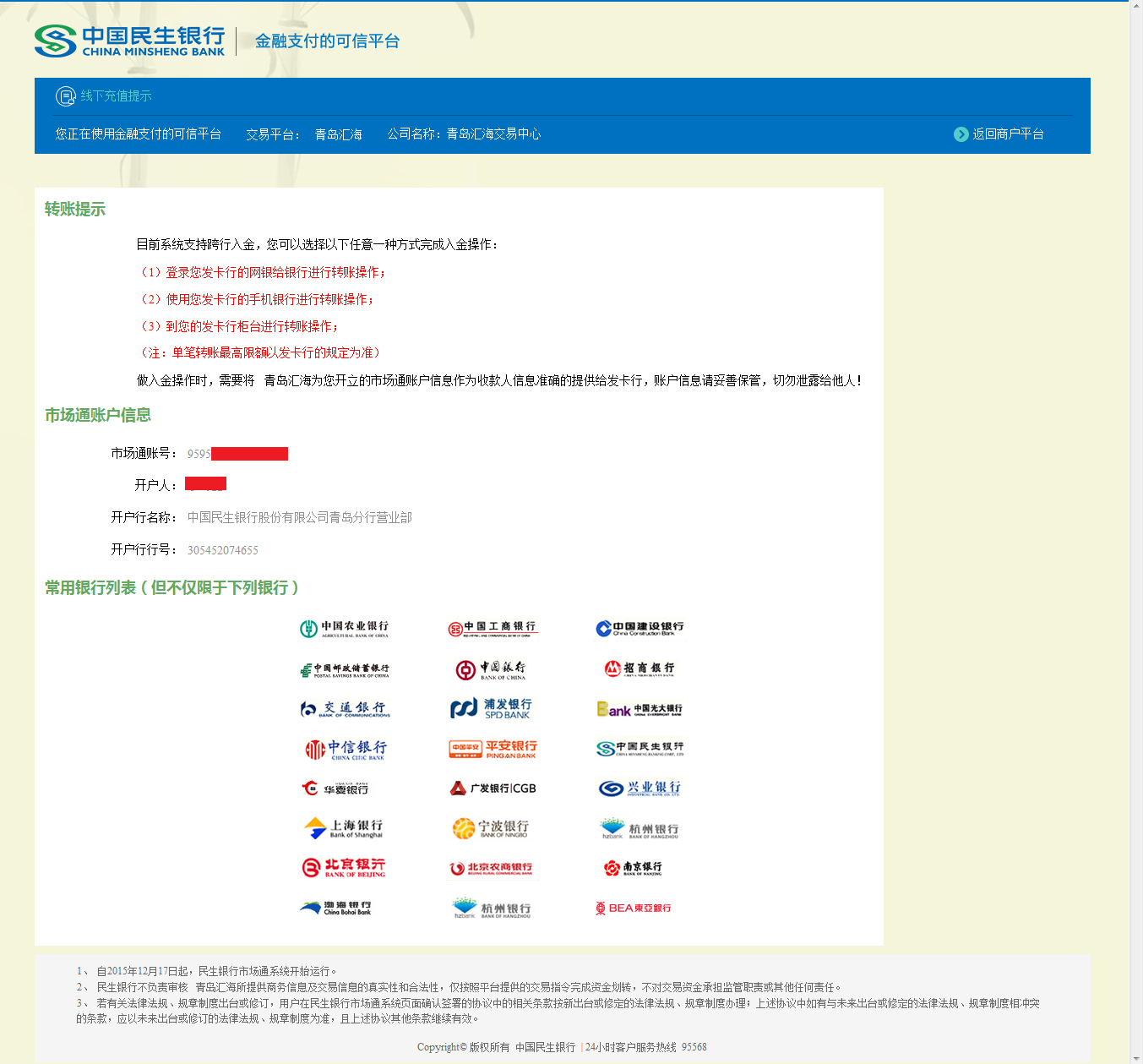The width and height of the screenshot is (1143, 1064).
Task: Select the 中国工商银行 logo
Action: 493,629
